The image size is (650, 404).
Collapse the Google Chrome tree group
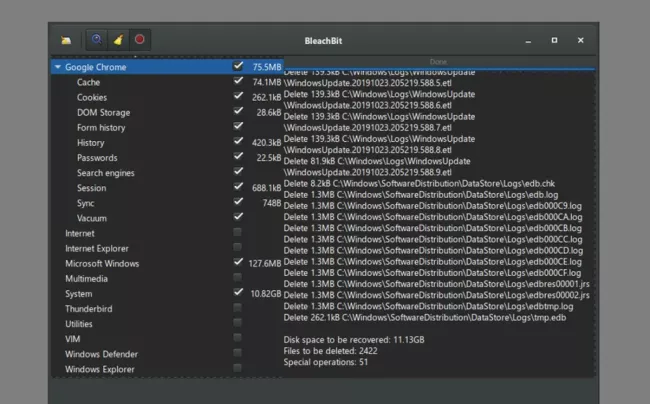(58, 67)
